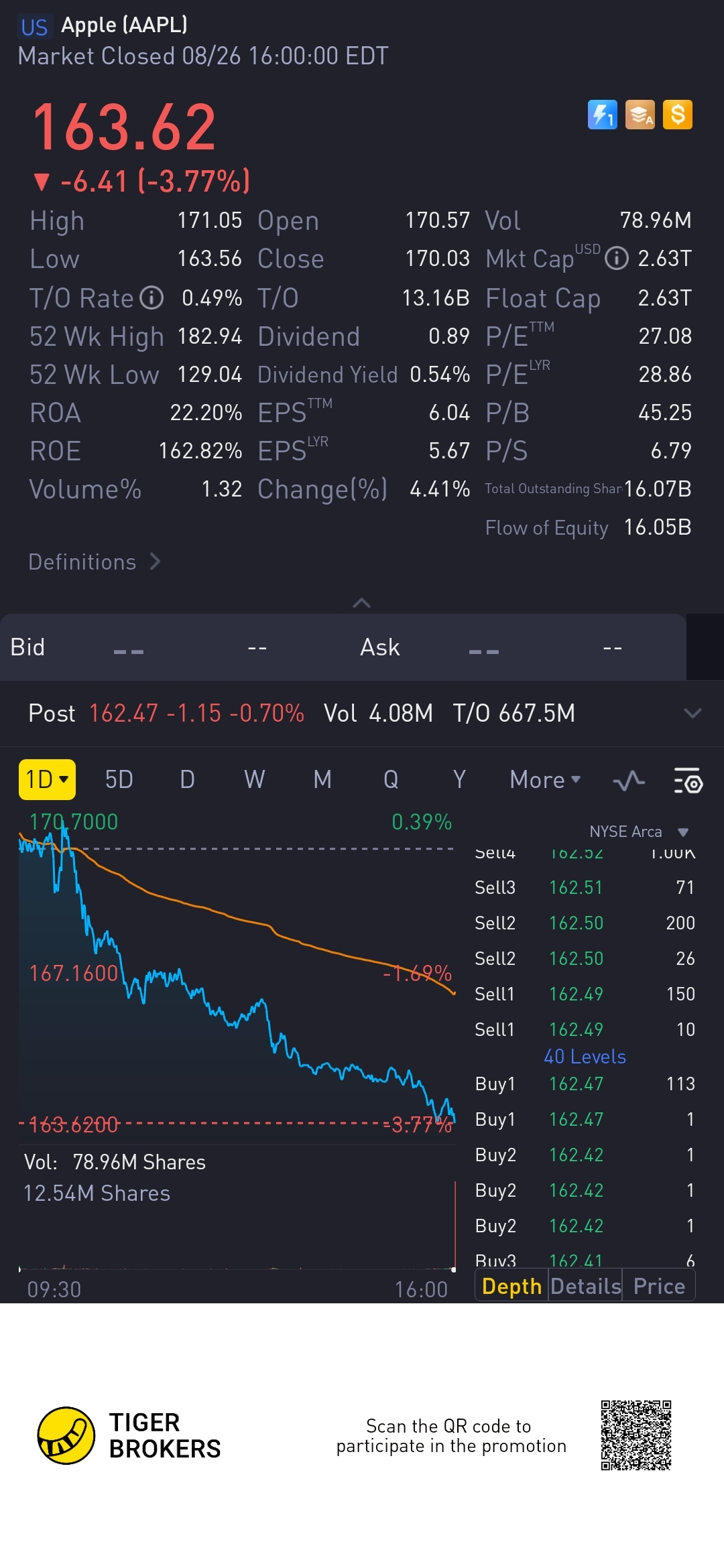
Task: Tap the 52 Wk High value 182.94
Action: (210, 336)
